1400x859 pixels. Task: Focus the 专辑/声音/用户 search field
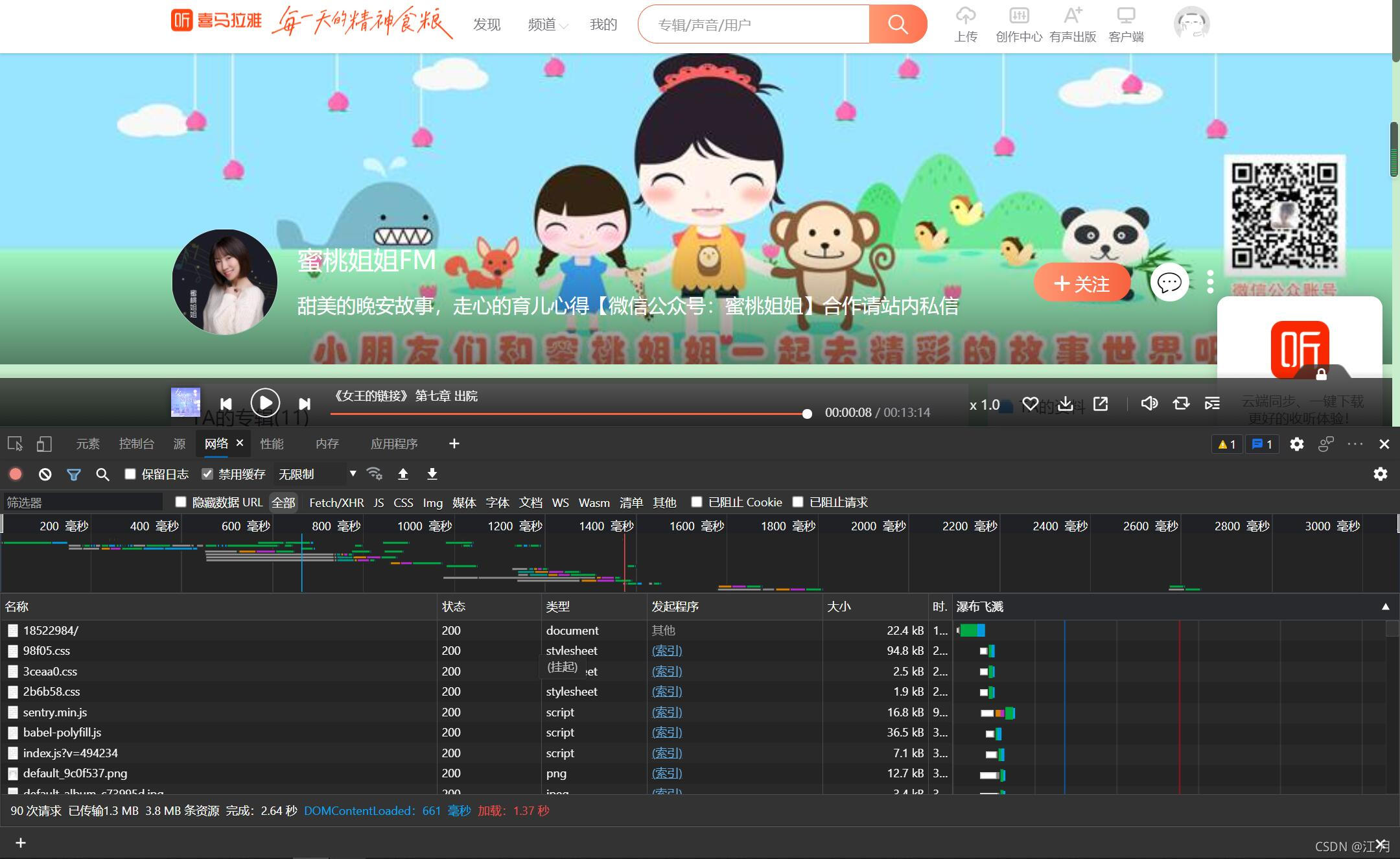754,25
